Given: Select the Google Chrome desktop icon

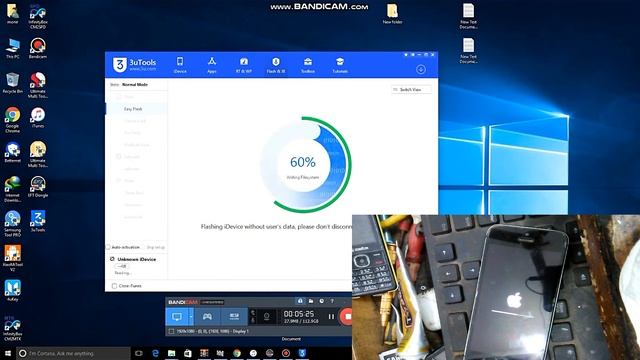Looking at the screenshot, I should pyautogui.click(x=13, y=120).
